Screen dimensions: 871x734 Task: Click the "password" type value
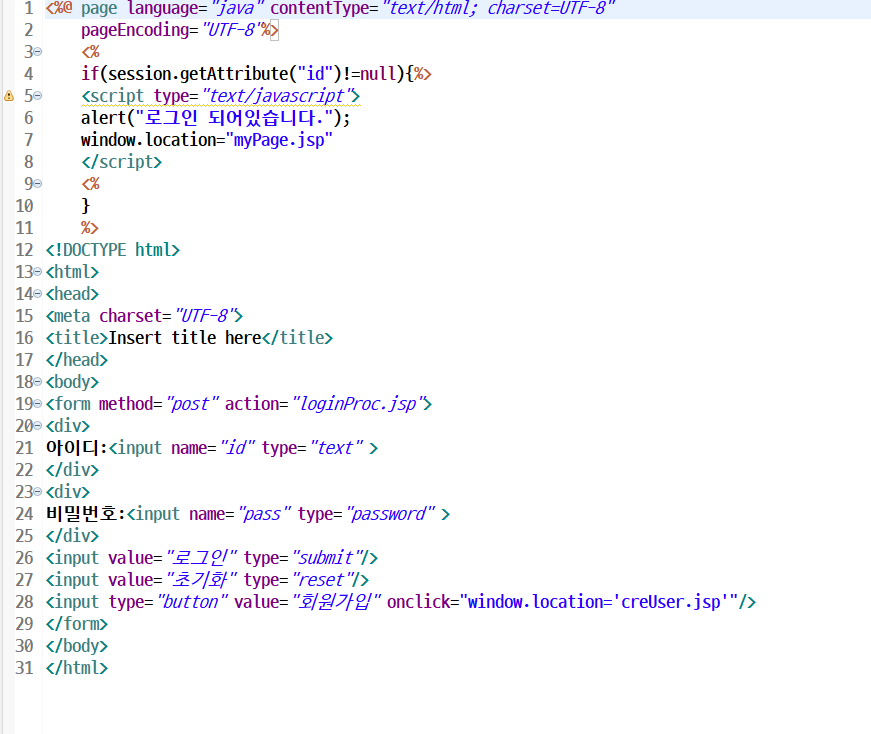(391, 514)
